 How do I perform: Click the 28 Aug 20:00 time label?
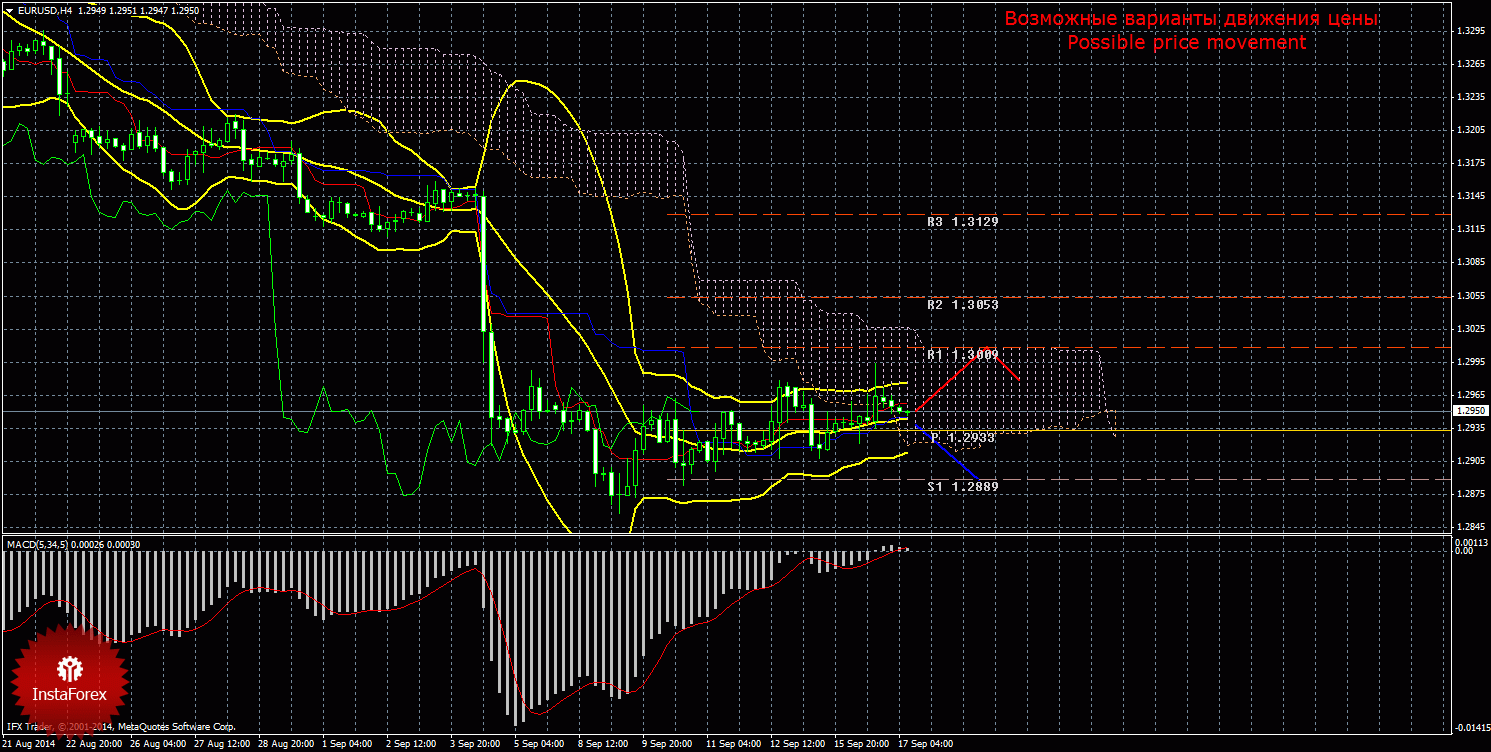pyautogui.click(x=285, y=745)
